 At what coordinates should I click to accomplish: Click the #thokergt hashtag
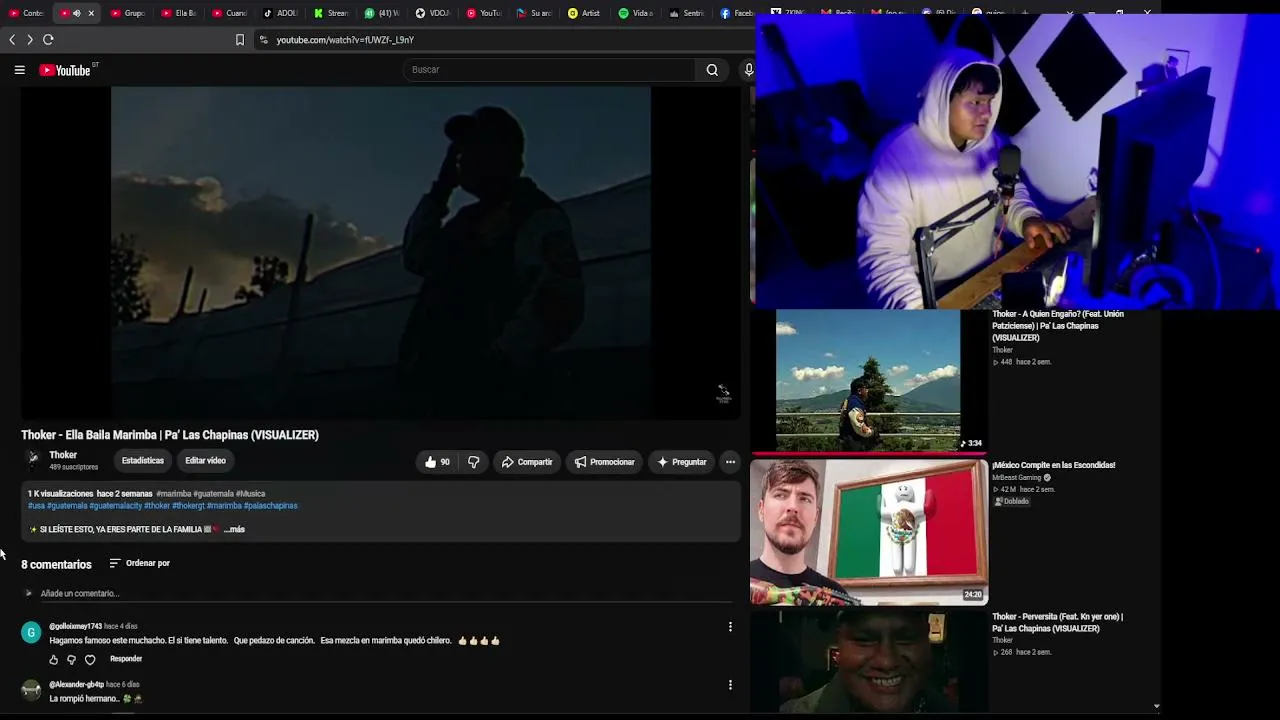188,506
